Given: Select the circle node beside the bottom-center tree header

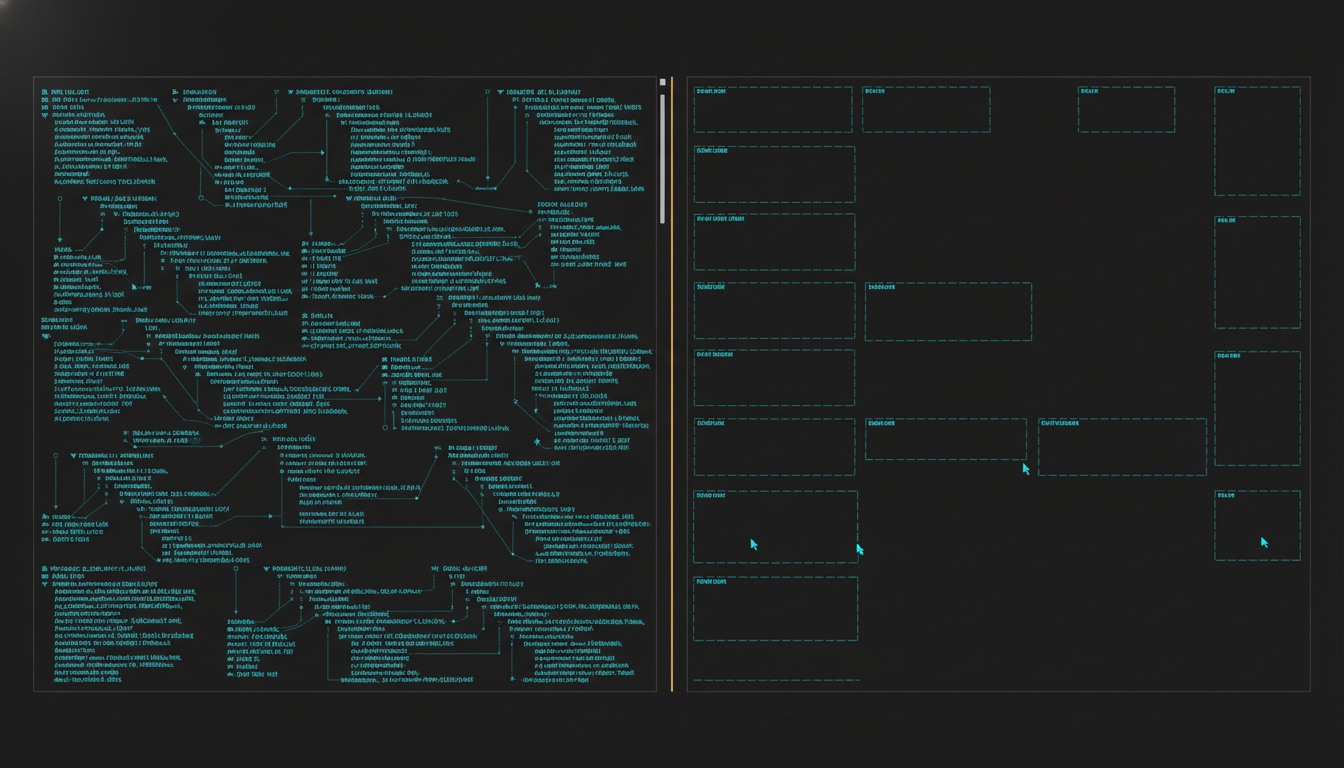Looking at the screenshot, I should [x=236, y=569].
